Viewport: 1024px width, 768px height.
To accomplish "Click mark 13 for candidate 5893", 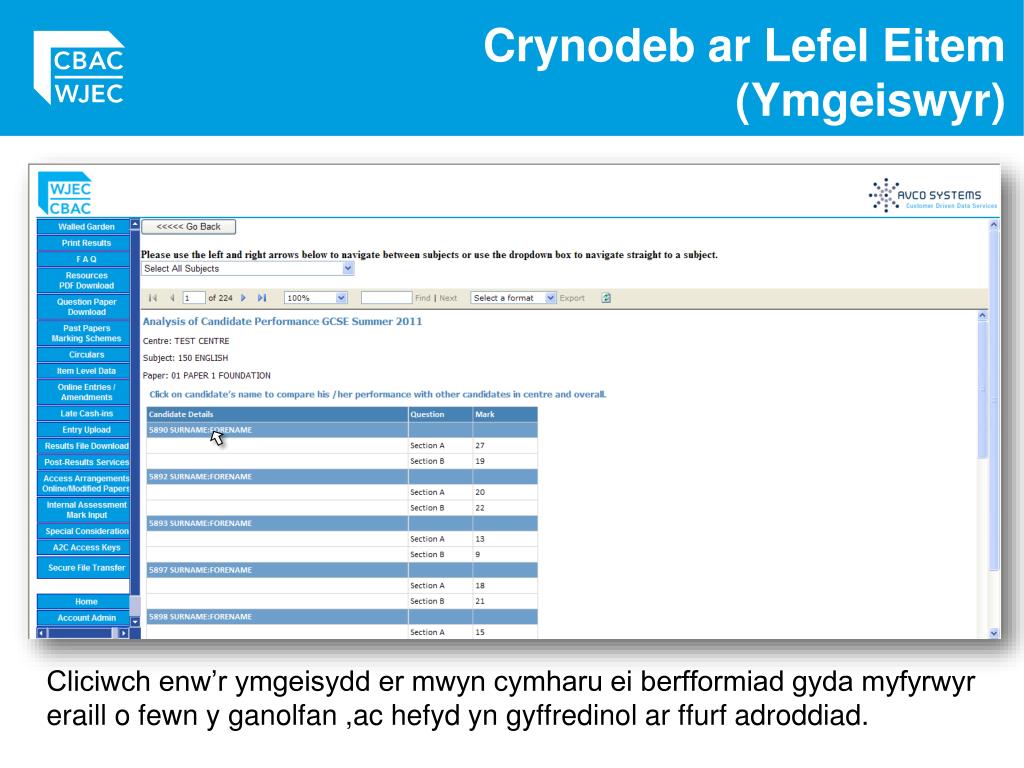I will (x=480, y=539).
